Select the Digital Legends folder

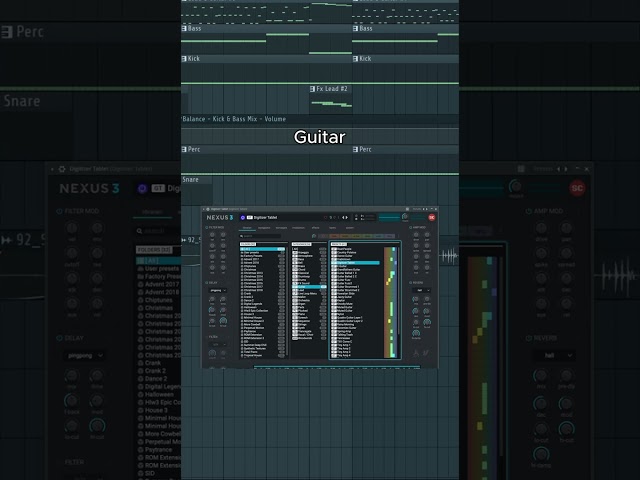point(262,304)
